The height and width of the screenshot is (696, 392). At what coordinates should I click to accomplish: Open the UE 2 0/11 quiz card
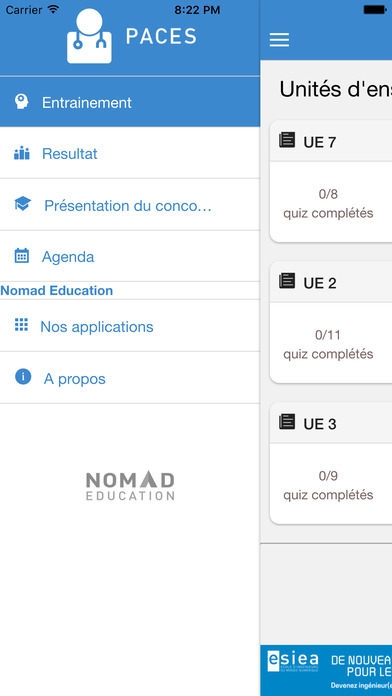click(331, 322)
